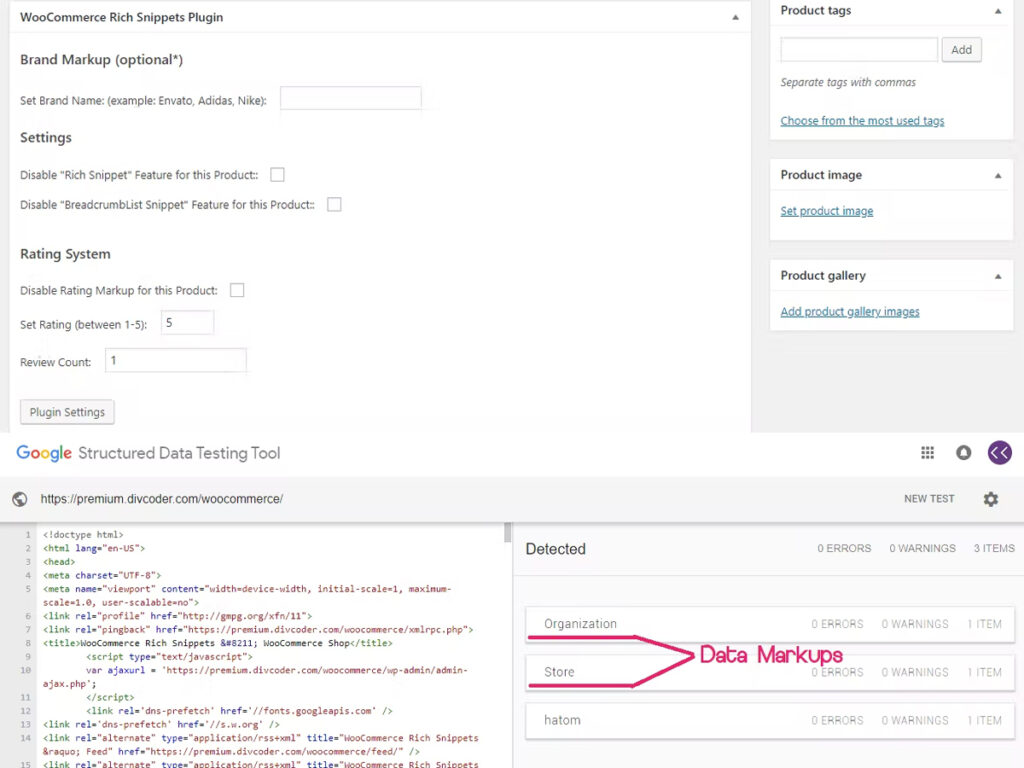Open the notifications bell icon

point(963,453)
